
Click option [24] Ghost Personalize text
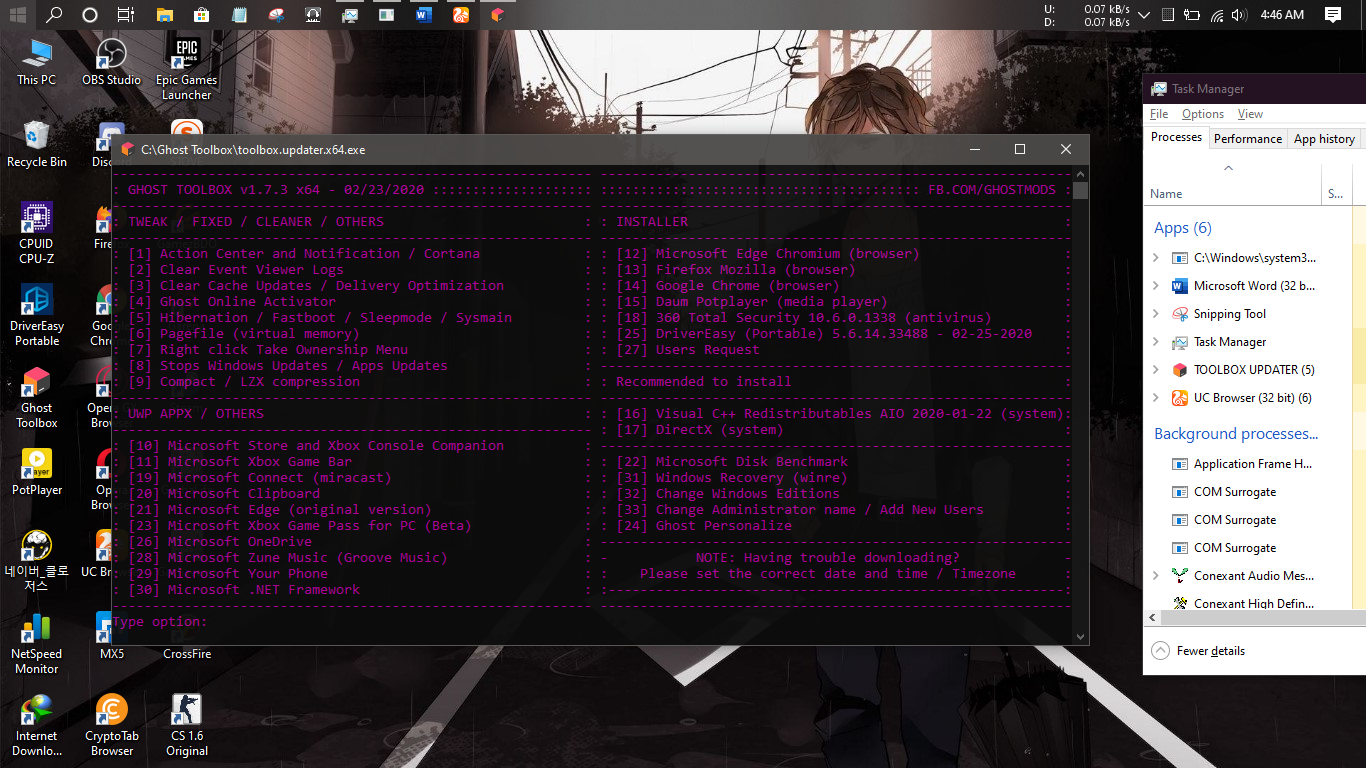[704, 525]
